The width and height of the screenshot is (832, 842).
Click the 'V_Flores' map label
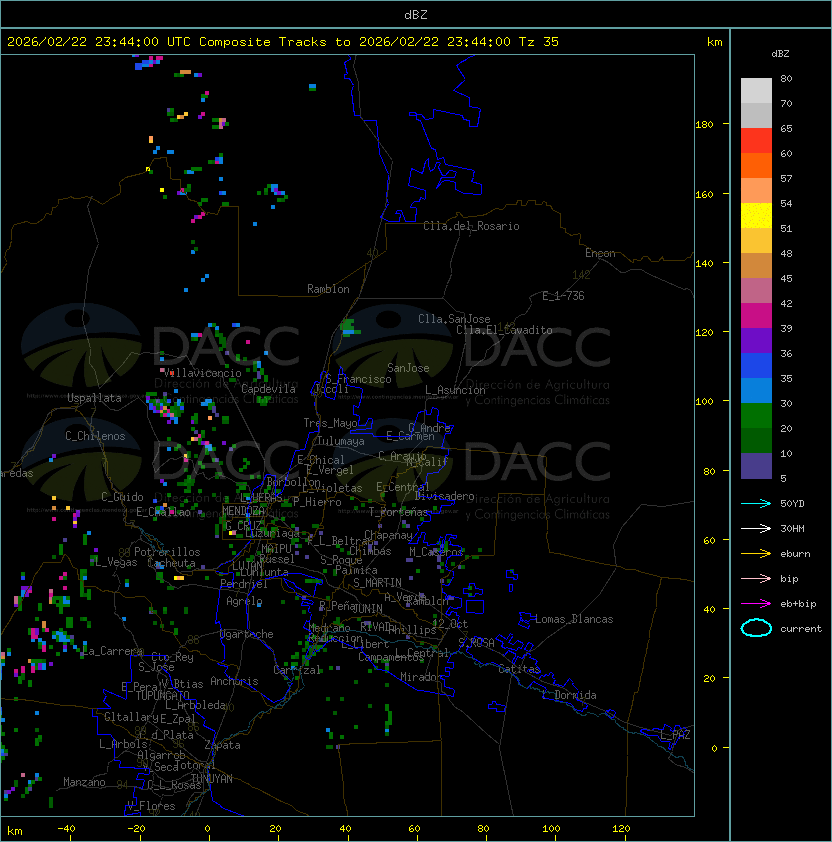point(151,806)
